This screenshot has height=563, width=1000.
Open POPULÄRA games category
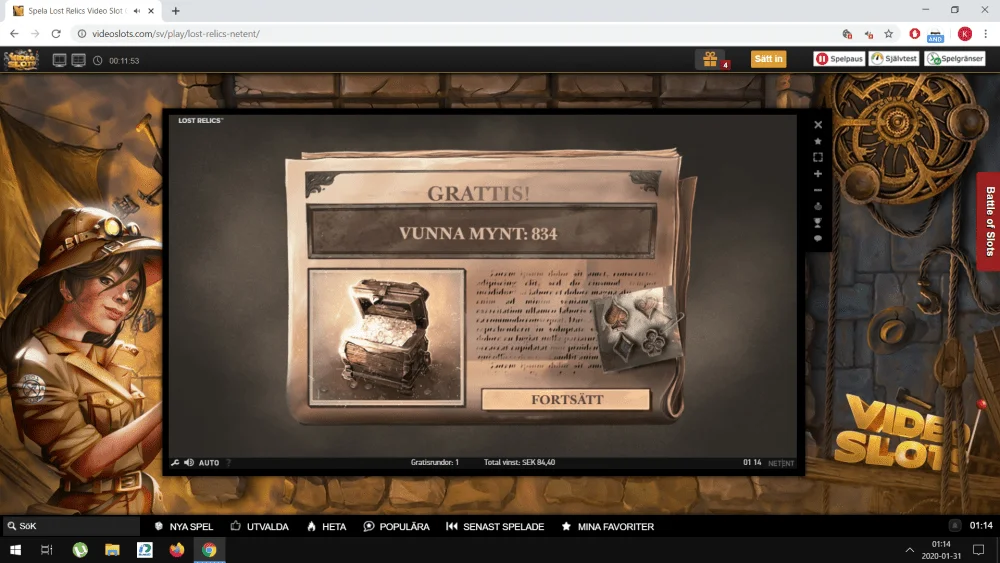[397, 527]
